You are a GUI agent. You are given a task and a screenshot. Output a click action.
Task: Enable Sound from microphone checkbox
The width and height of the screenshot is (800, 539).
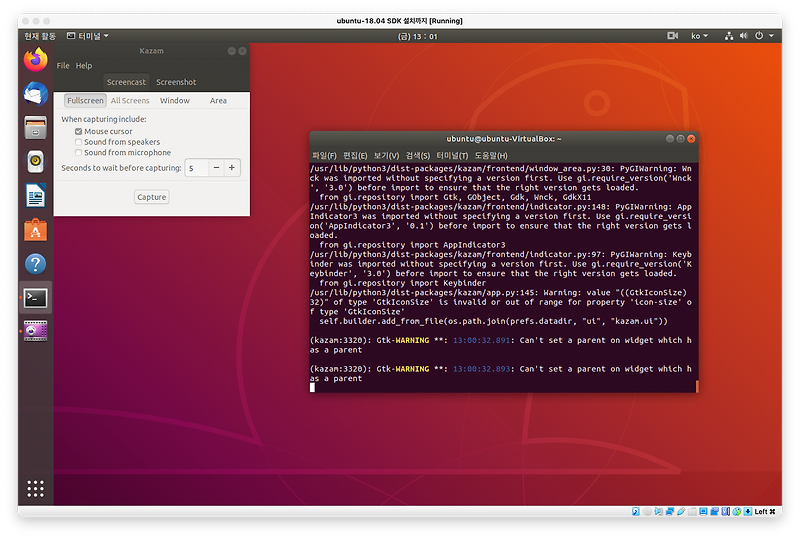click(79, 153)
